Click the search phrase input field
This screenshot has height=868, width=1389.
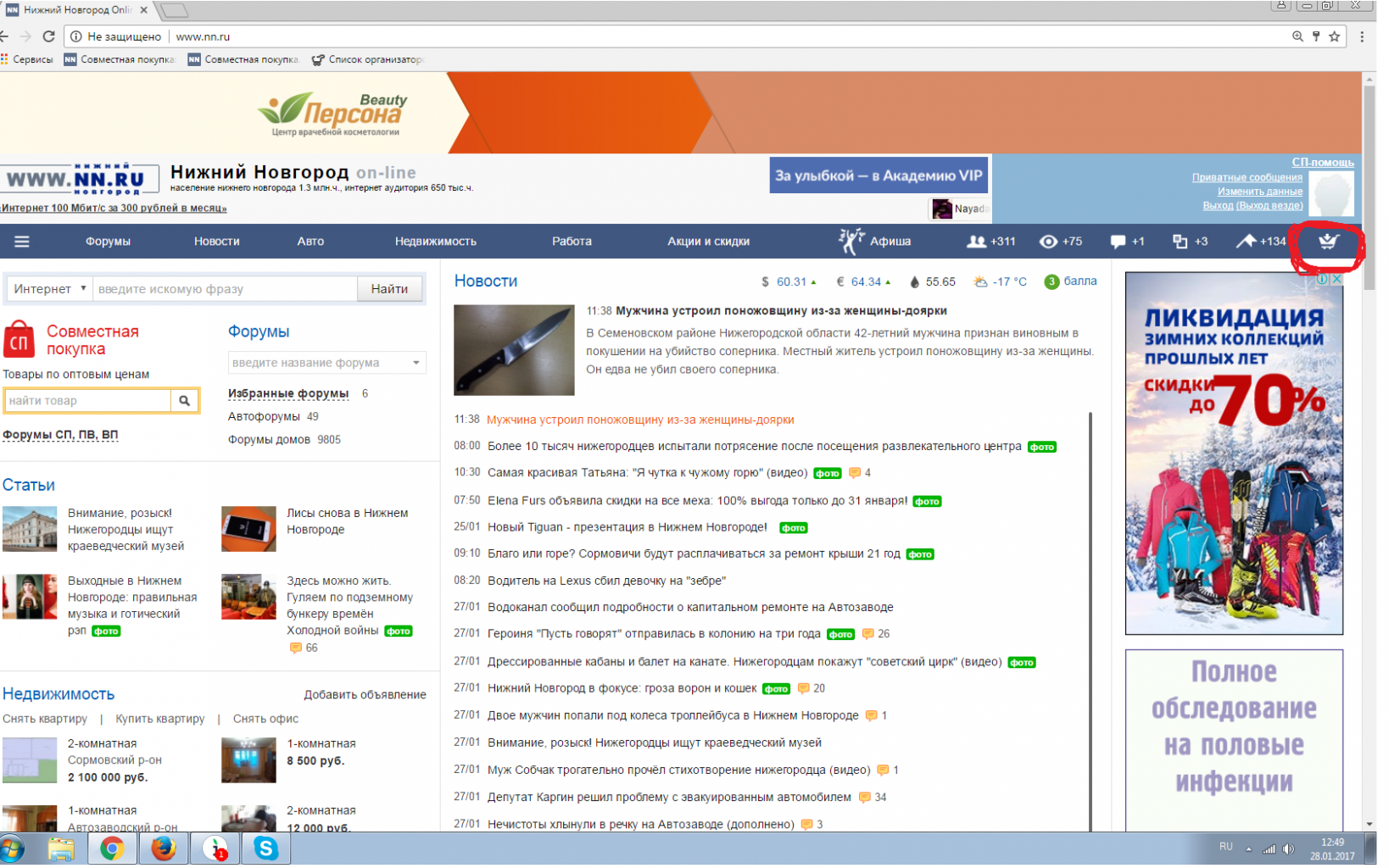(x=225, y=289)
